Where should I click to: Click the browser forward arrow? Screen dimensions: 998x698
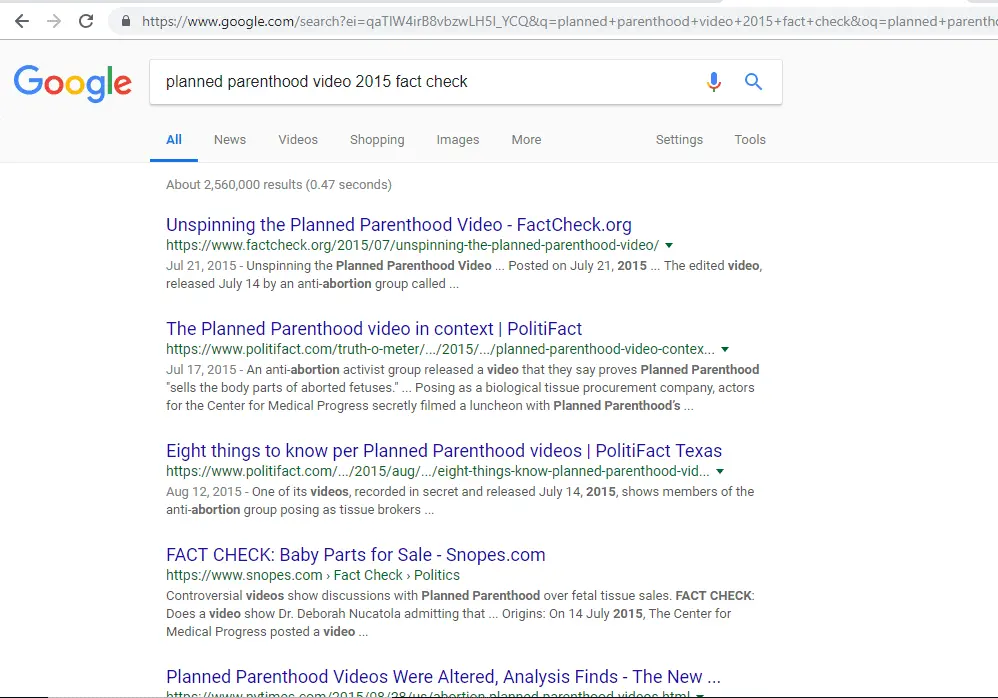54,21
